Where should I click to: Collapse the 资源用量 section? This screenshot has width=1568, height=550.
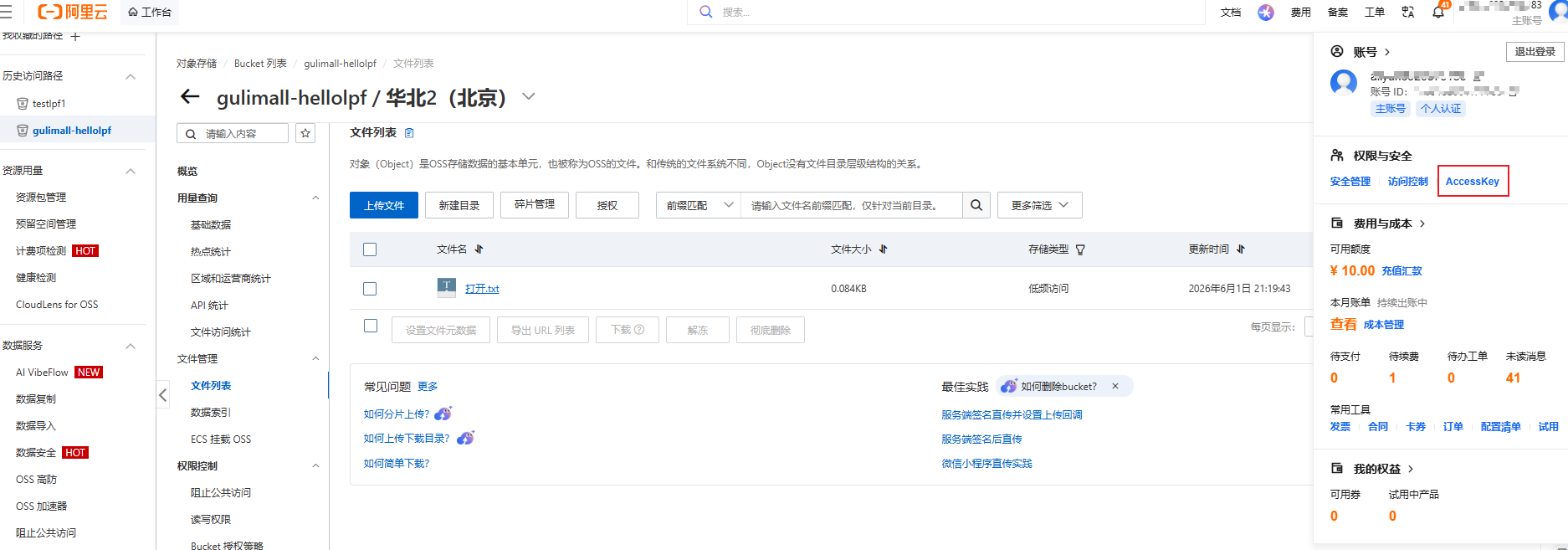(x=131, y=171)
